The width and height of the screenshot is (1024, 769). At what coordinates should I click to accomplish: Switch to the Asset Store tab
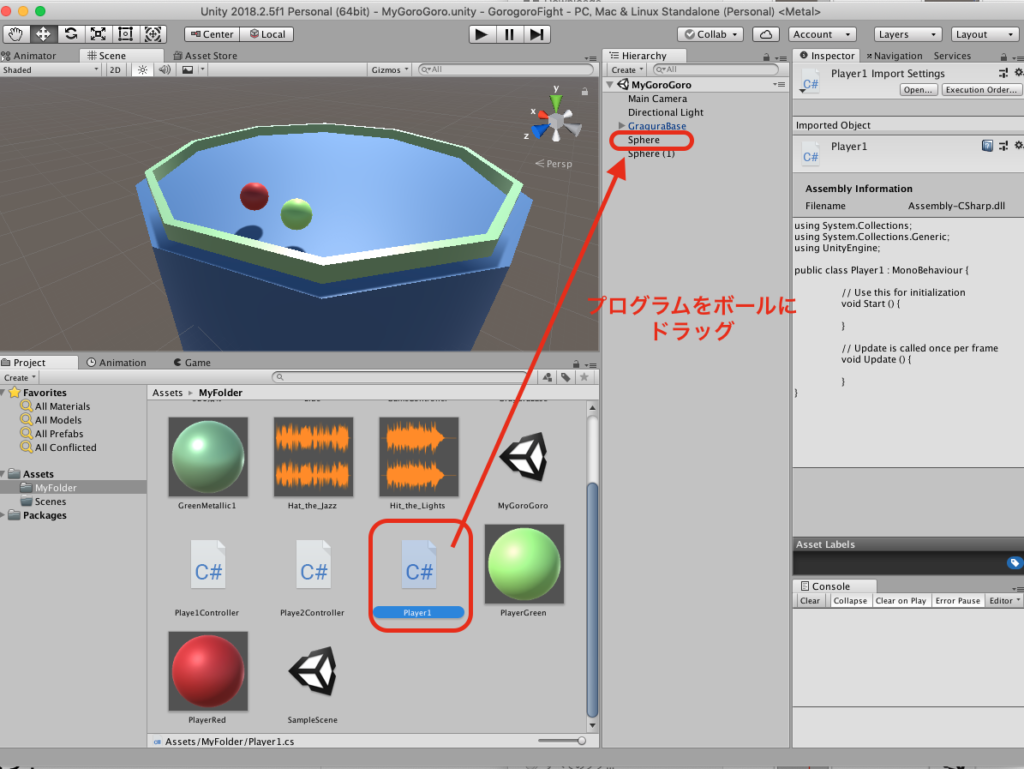point(210,56)
